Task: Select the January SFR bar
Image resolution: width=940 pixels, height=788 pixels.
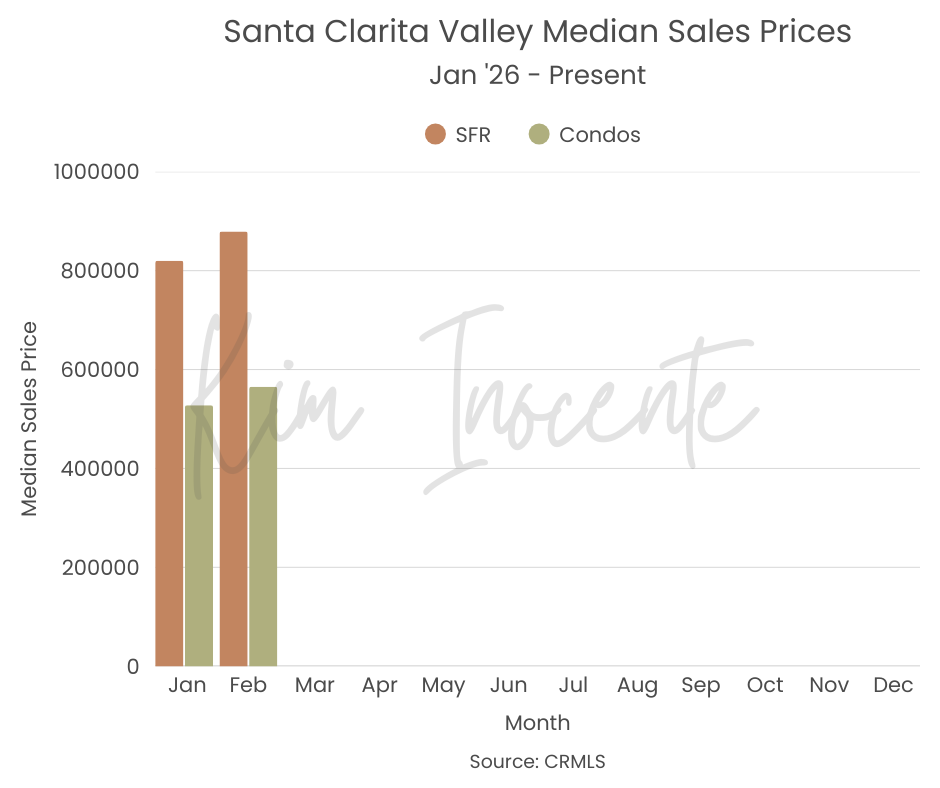Action: pyautogui.click(x=169, y=463)
